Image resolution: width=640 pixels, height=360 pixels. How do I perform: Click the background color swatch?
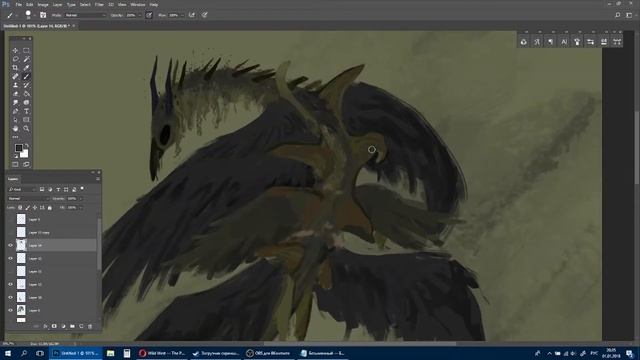point(24,154)
